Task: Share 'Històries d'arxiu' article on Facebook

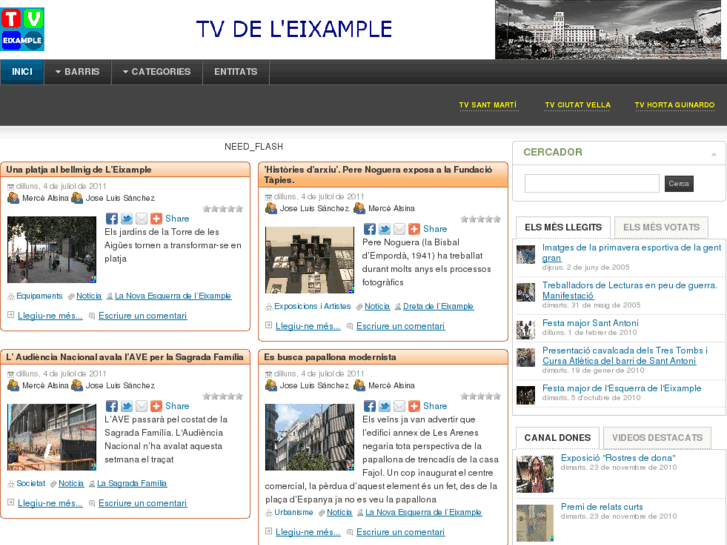Action: [x=370, y=229]
